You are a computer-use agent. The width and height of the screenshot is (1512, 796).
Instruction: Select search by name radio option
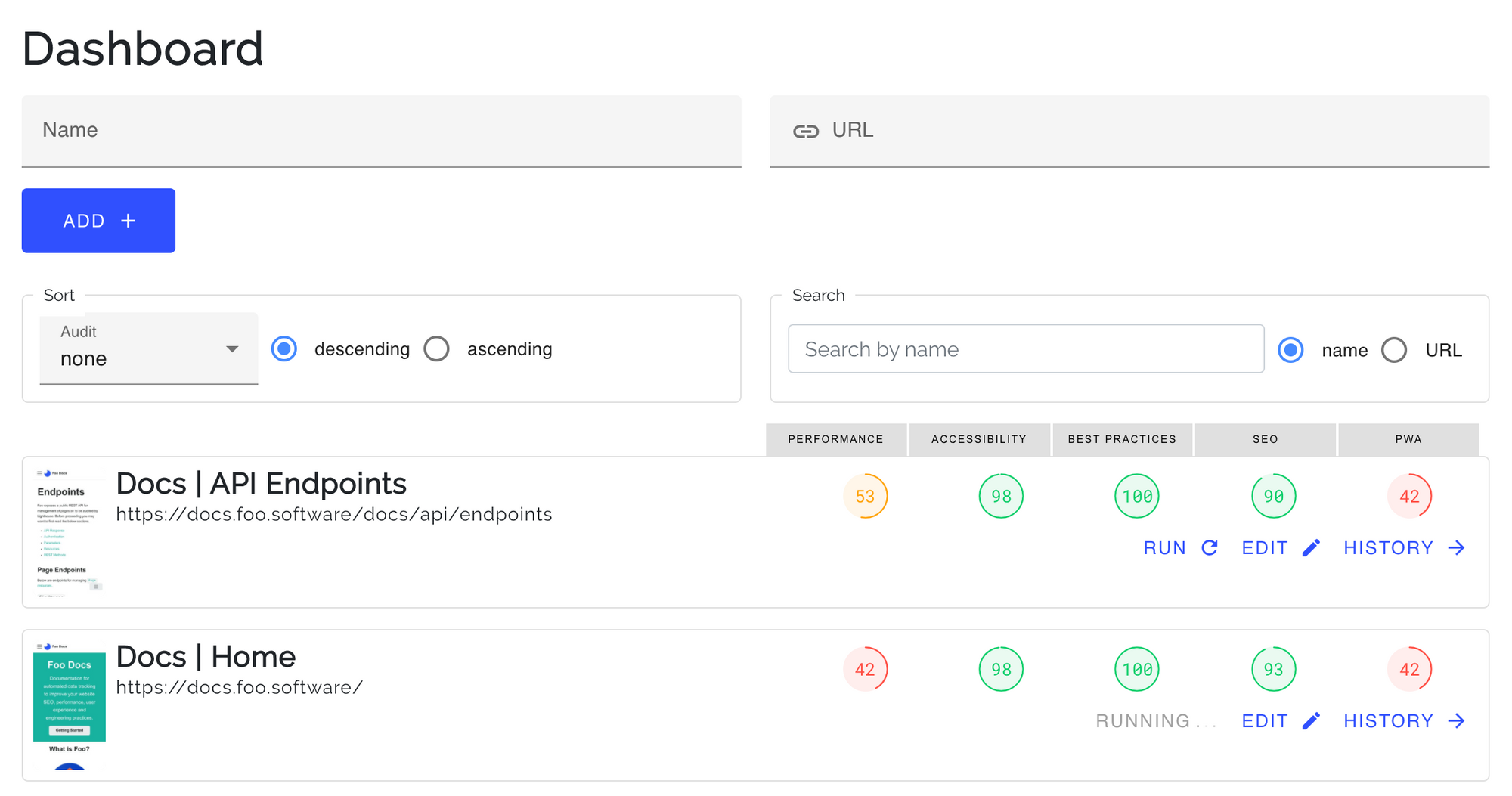pyautogui.click(x=1290, y=350)
